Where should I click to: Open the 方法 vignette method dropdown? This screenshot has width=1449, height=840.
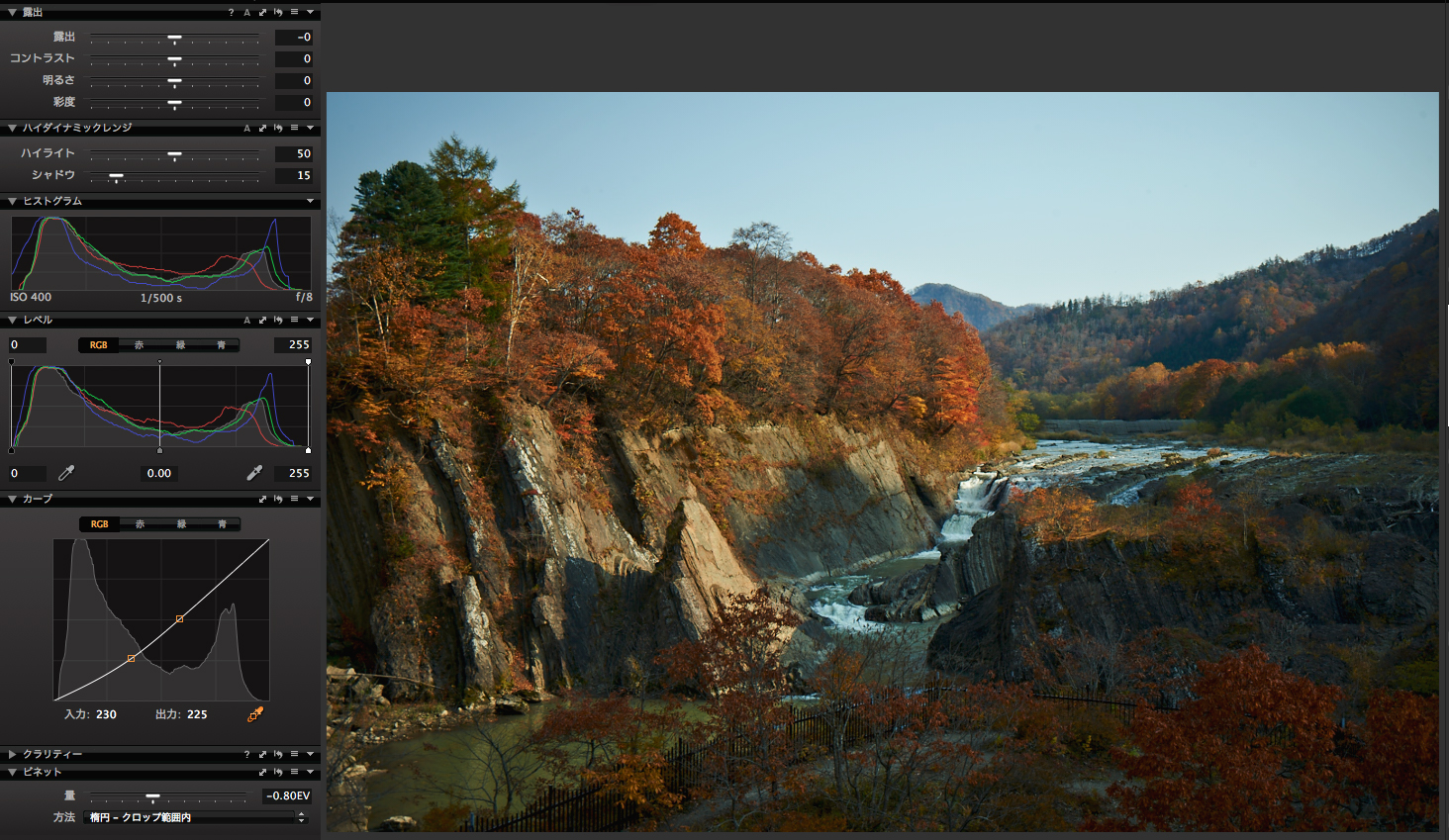pos(196,818)
